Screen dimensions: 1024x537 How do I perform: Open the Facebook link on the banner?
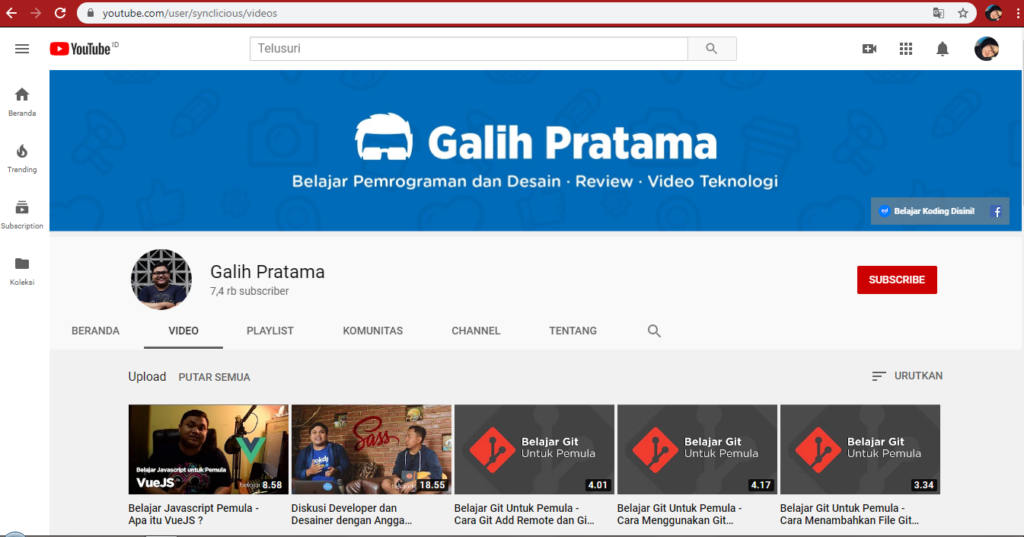point(997,211)
